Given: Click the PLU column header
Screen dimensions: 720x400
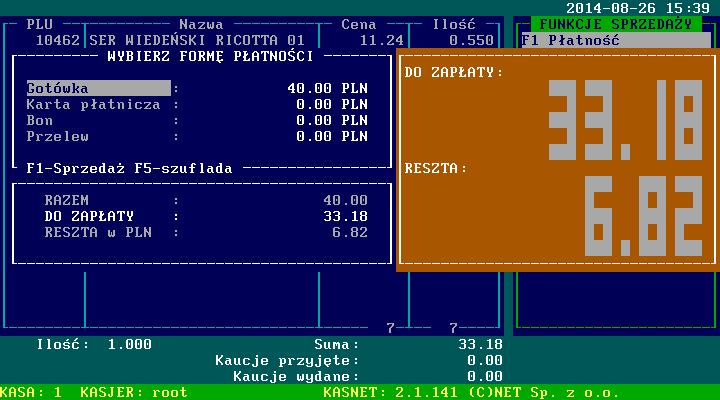Looking at the screenshot, I should click(39, 24).
